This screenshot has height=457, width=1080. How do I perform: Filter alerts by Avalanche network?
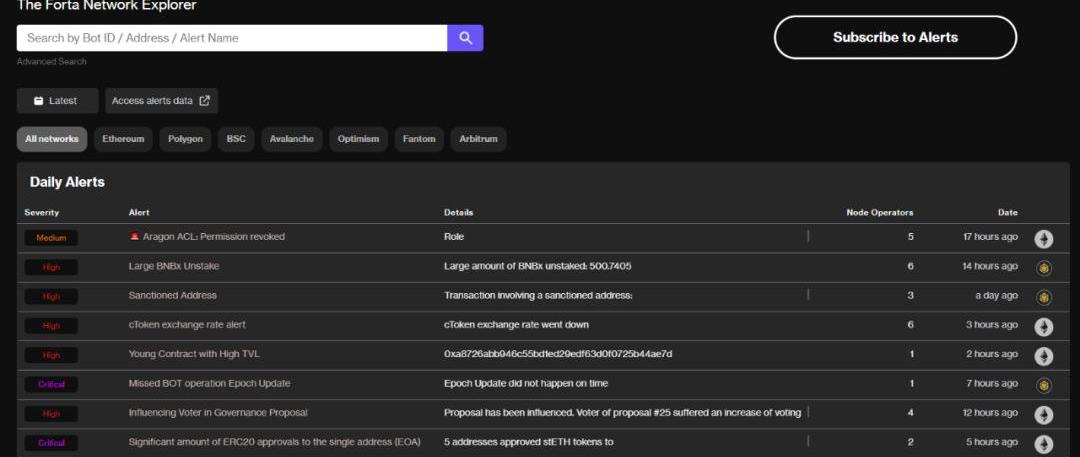tap(291, 139)
